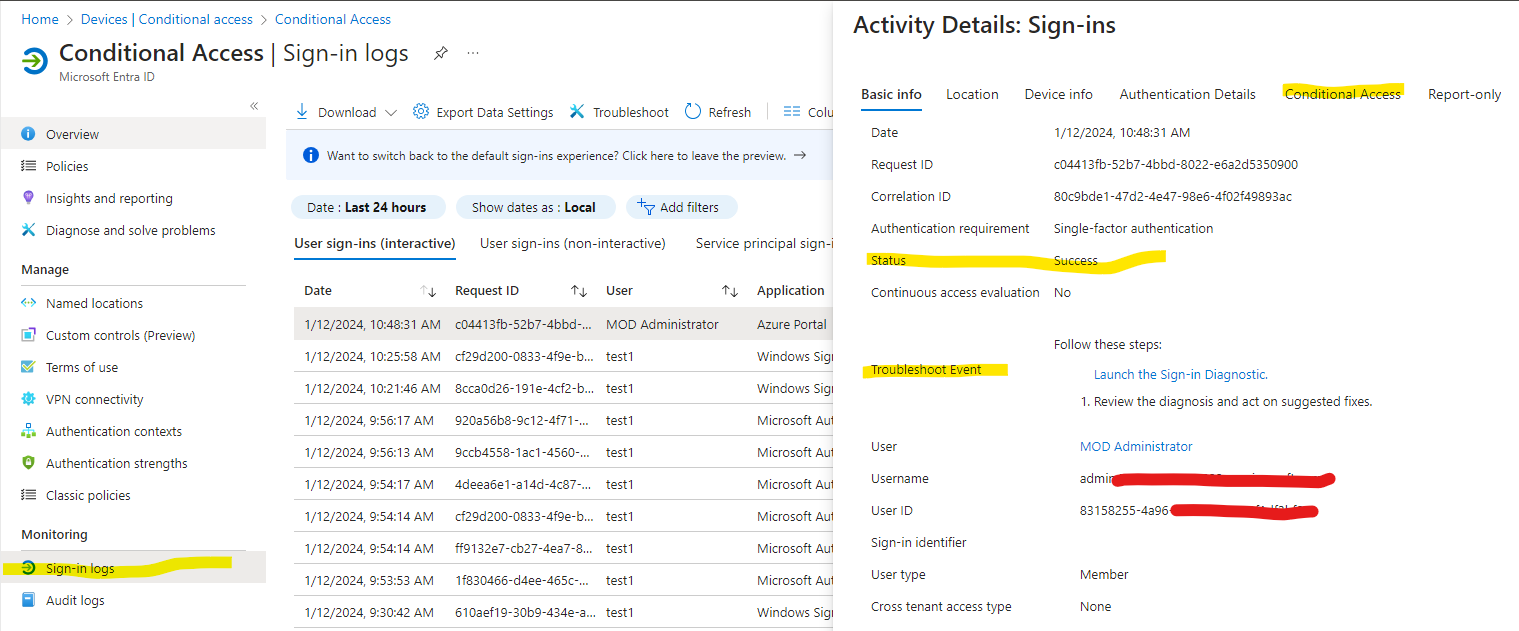Collapse the left navigation pane
1519x631 pixels.
[254, 105]
